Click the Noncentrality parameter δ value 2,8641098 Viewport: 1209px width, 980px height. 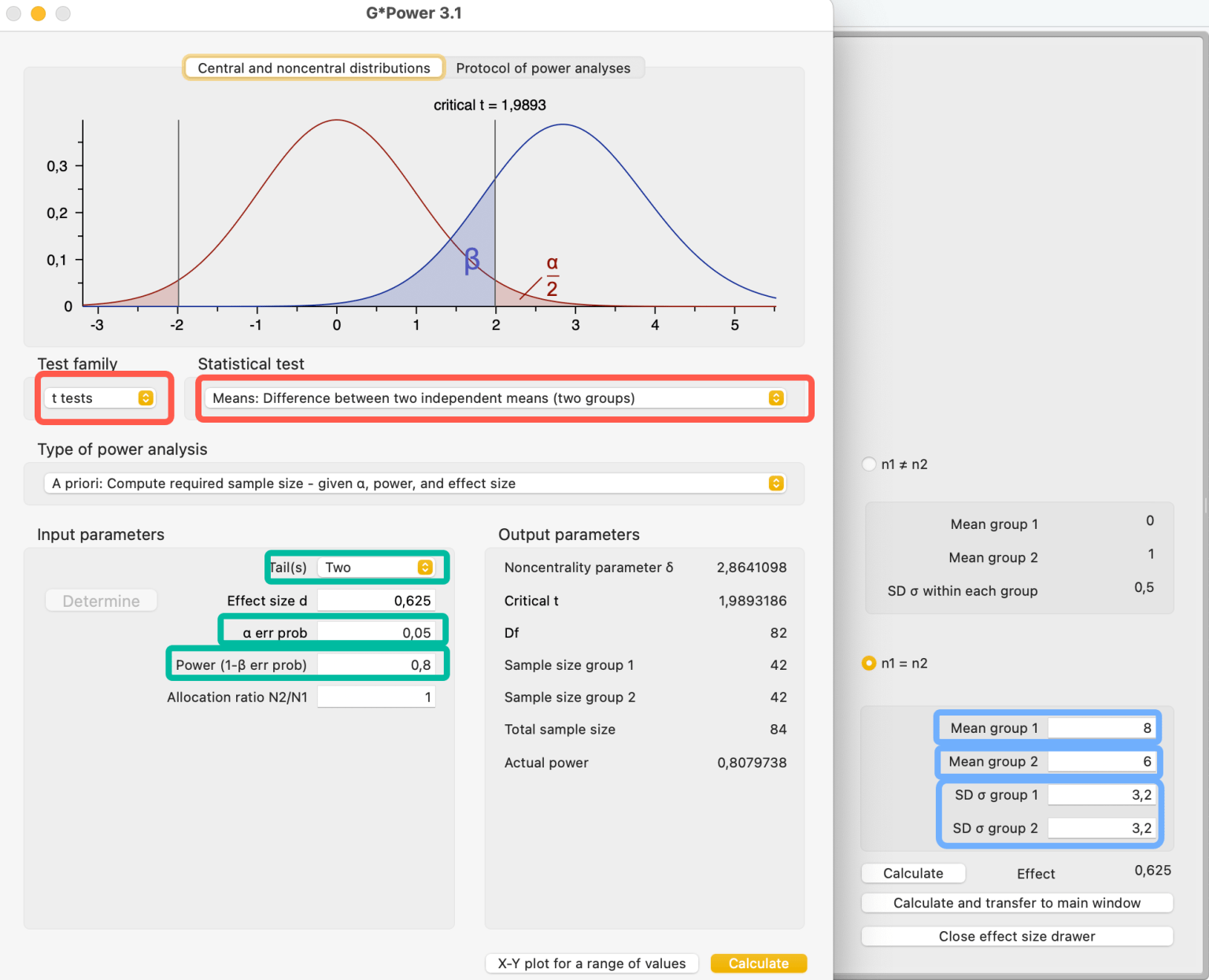pyautogui.click(x=752, y=568)
